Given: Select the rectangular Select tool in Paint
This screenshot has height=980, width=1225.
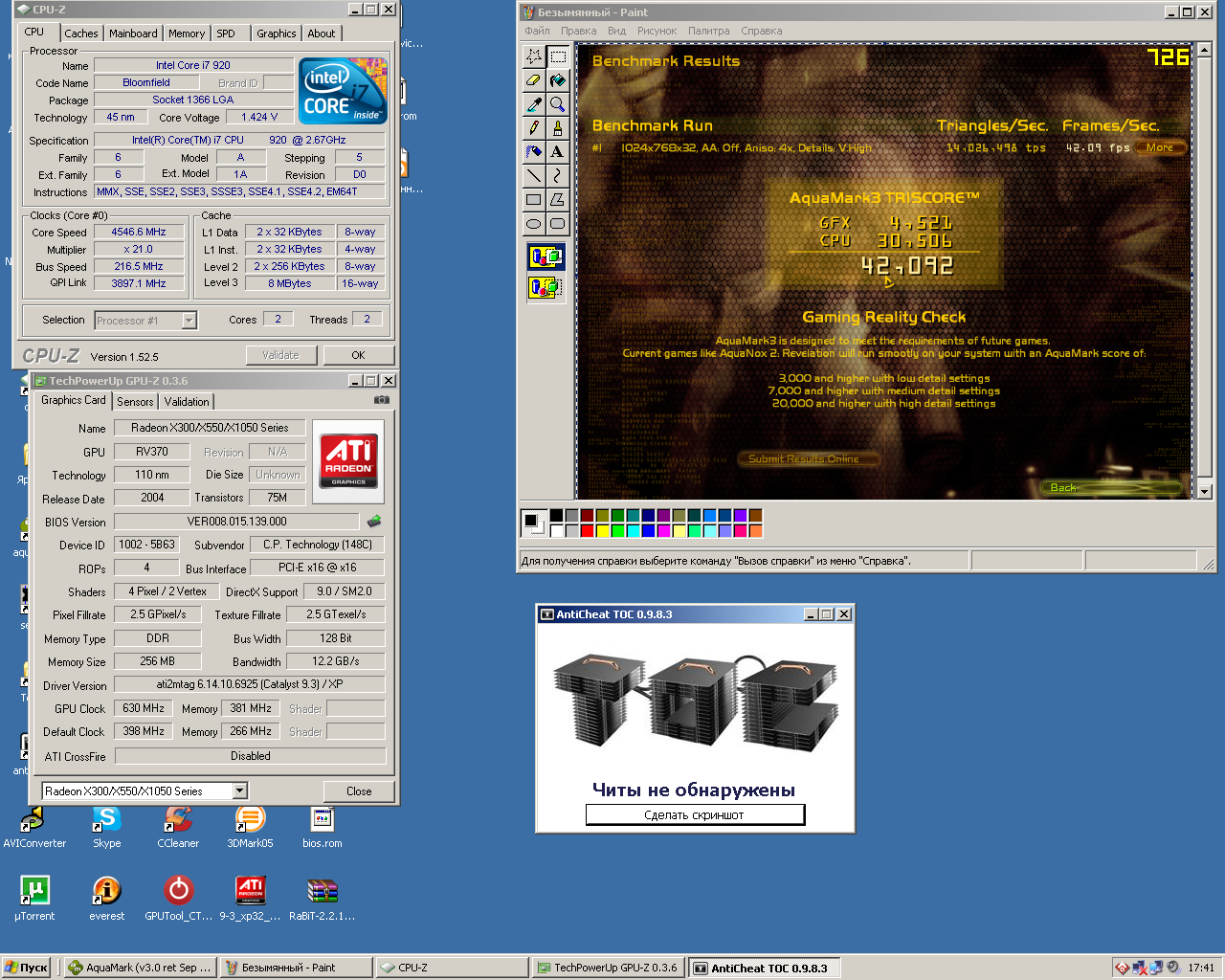Looking at the screenshot, I should click(557, 56).
